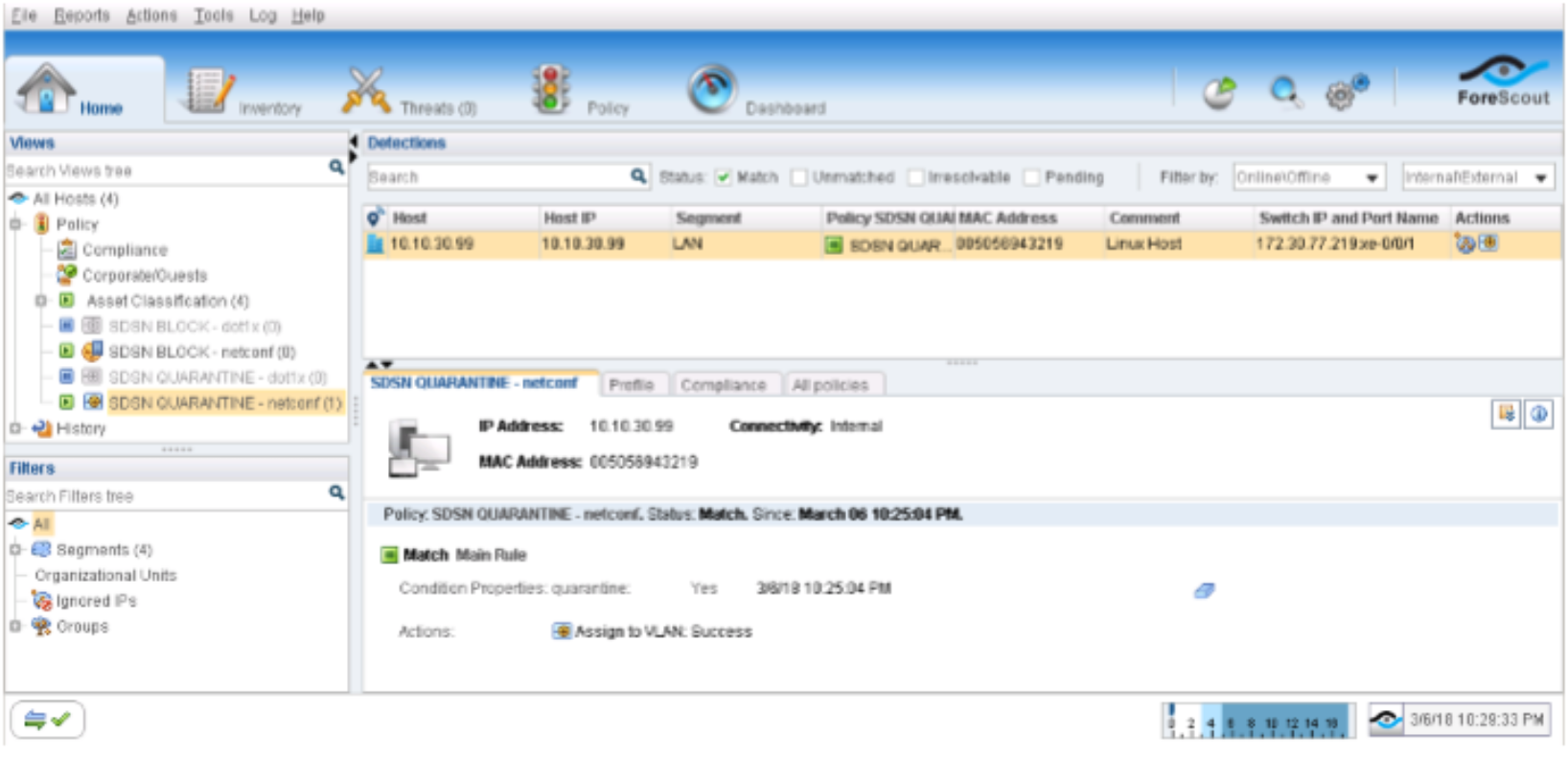
Task: Expand the History tree node
Action: tap(15, 428)
